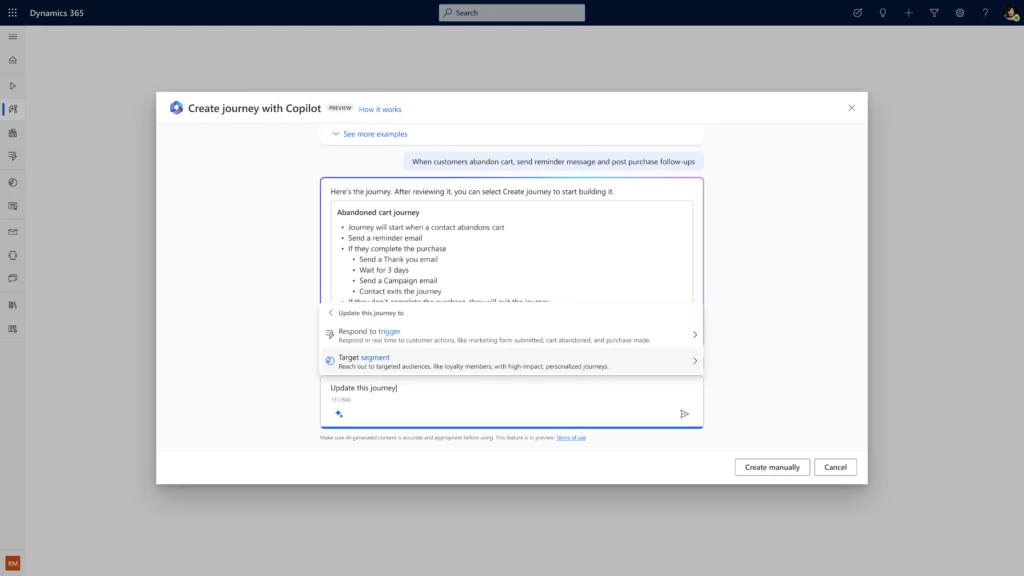Screen dimensions: 1024x576
Task: Click the quick create plus icon
Action: (907, 12)
